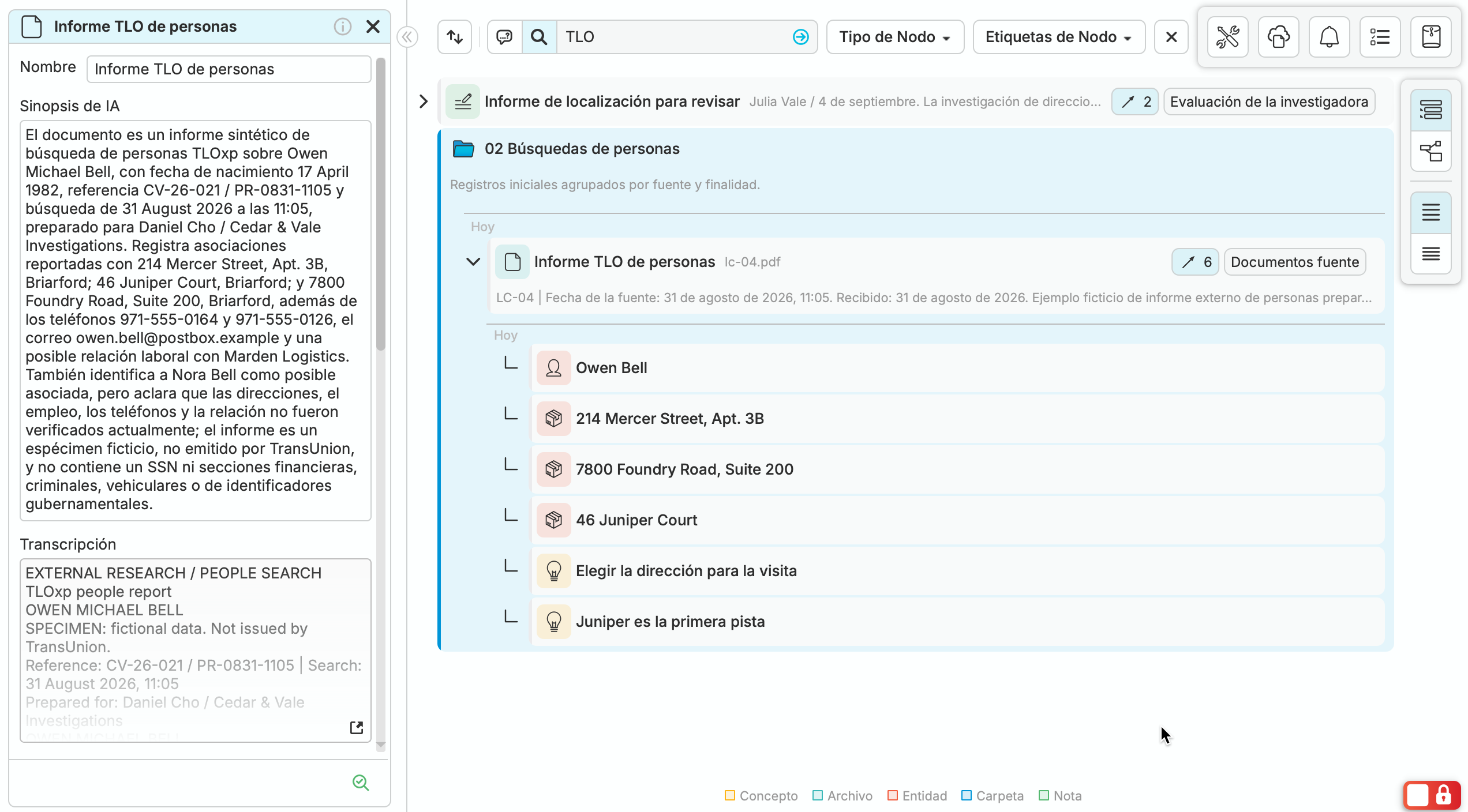This screenshot has height=812, width=1468.
Task: Close the Informe TLO de personas panel
Action: (373, 27)
